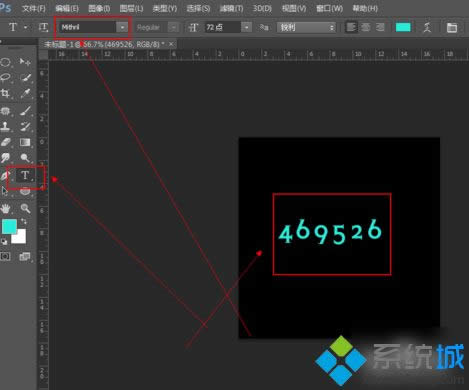
Task: Open the 3D(D) menu
Action: 262,8
